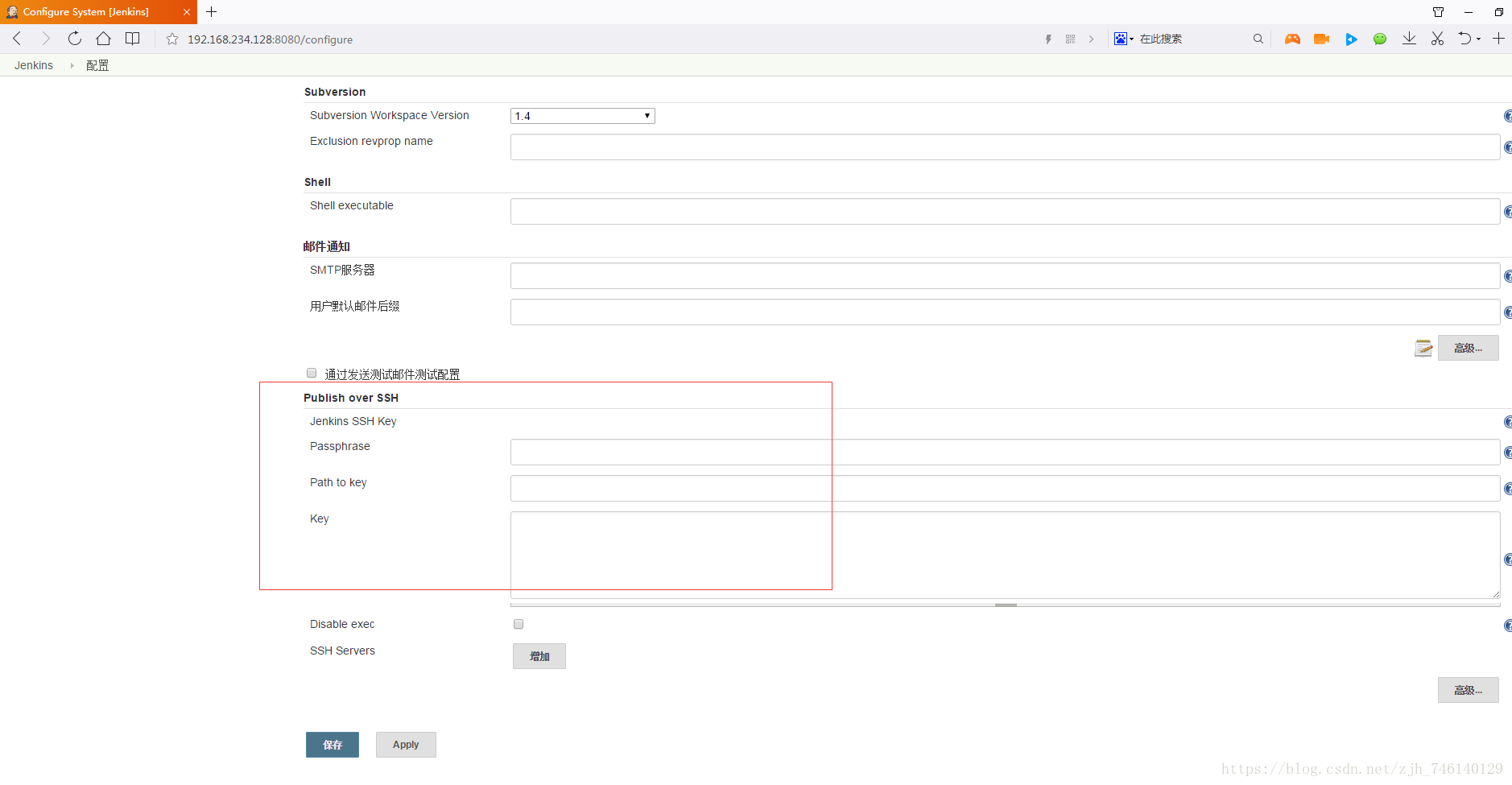Show help for Disable exec
The image size is (1512, 785).
1507,626
